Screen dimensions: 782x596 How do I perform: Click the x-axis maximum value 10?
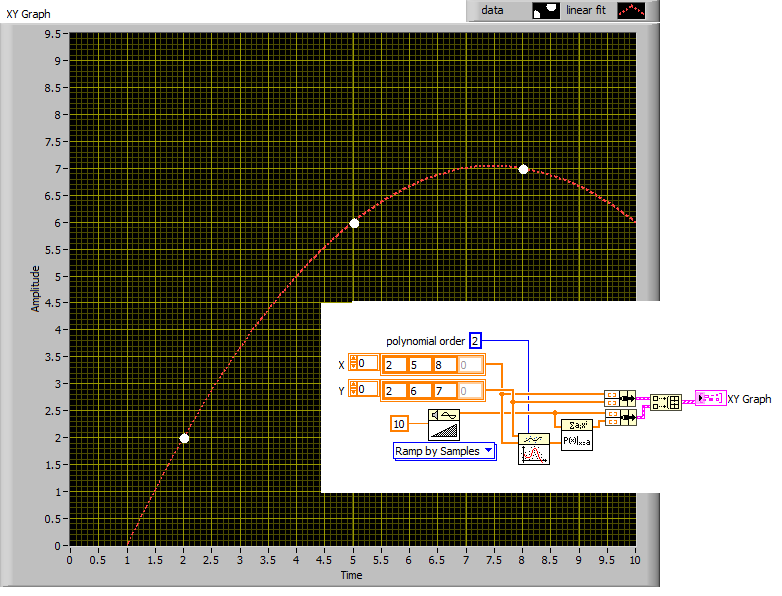click(634, 560)
